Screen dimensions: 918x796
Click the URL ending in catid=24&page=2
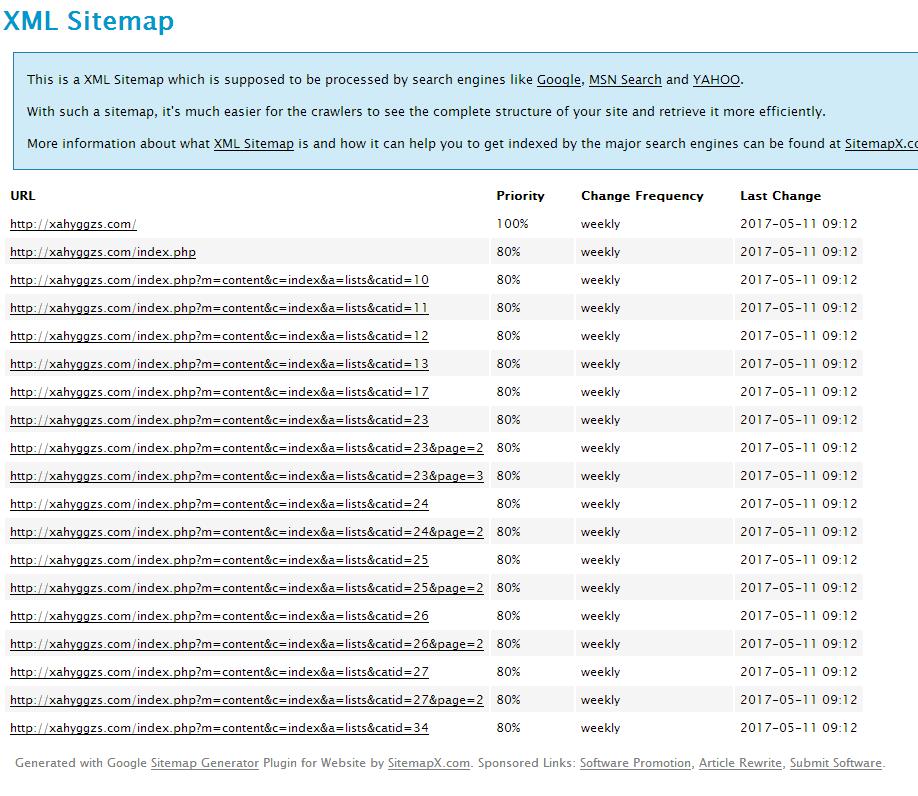click(246, 532)
